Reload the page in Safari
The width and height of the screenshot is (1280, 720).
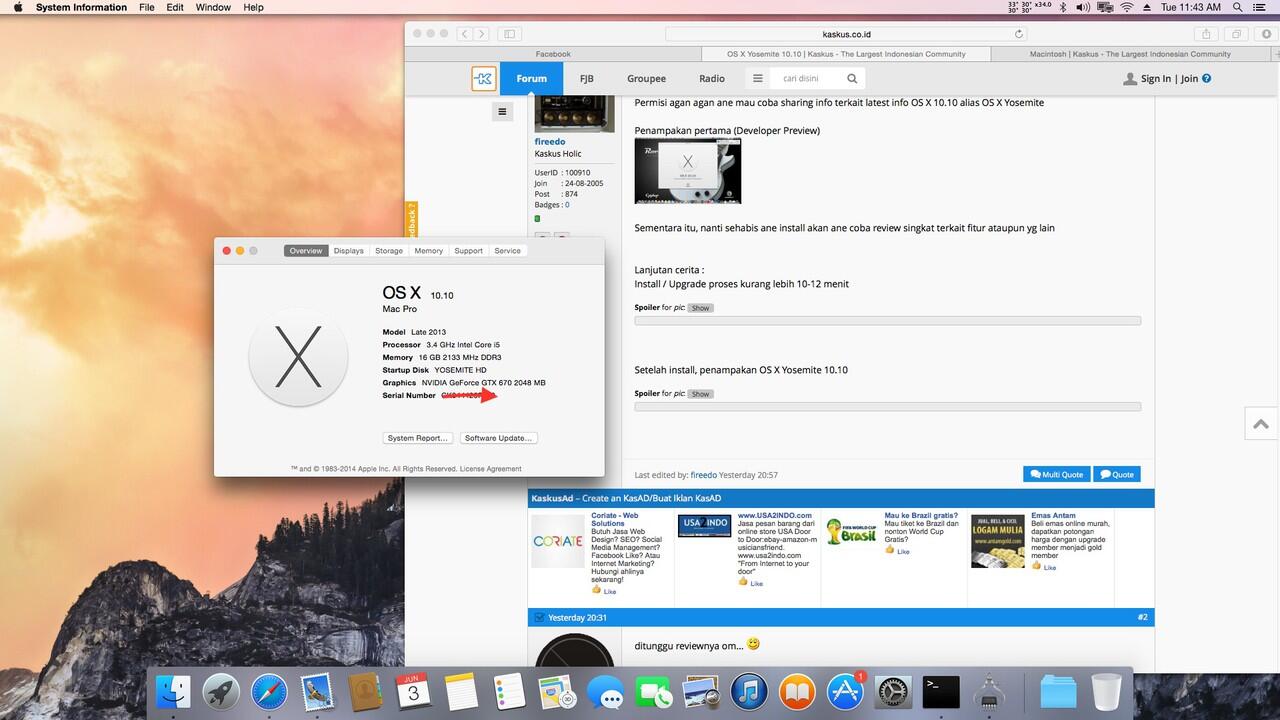coord(1019,34)
